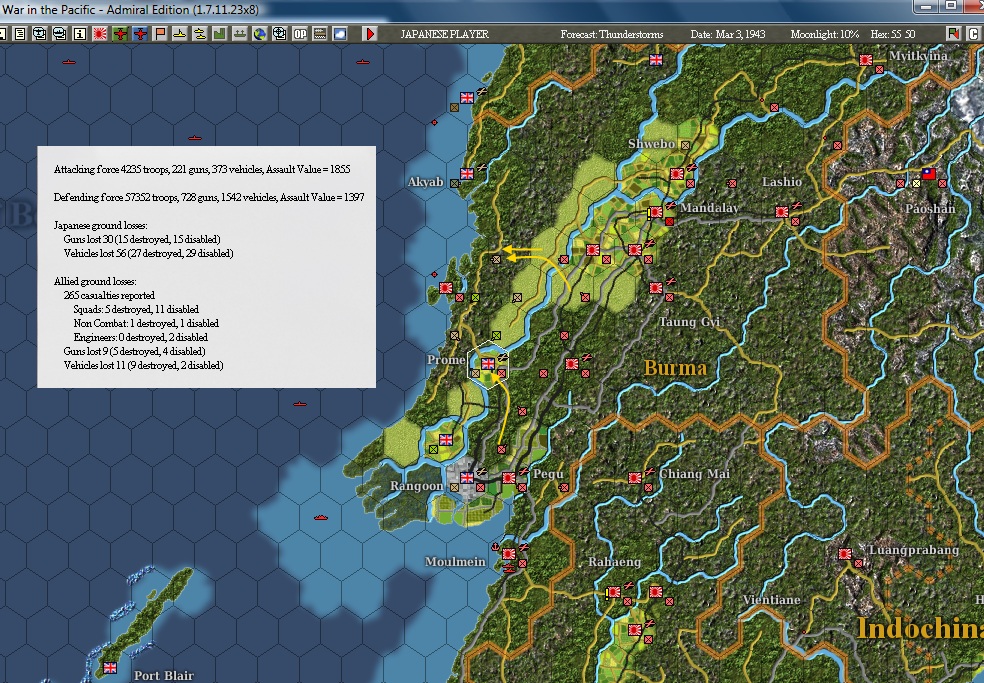984x683 pixels.
Task: Click the weather cloud toolbar icon
Action: coord(340,34)
